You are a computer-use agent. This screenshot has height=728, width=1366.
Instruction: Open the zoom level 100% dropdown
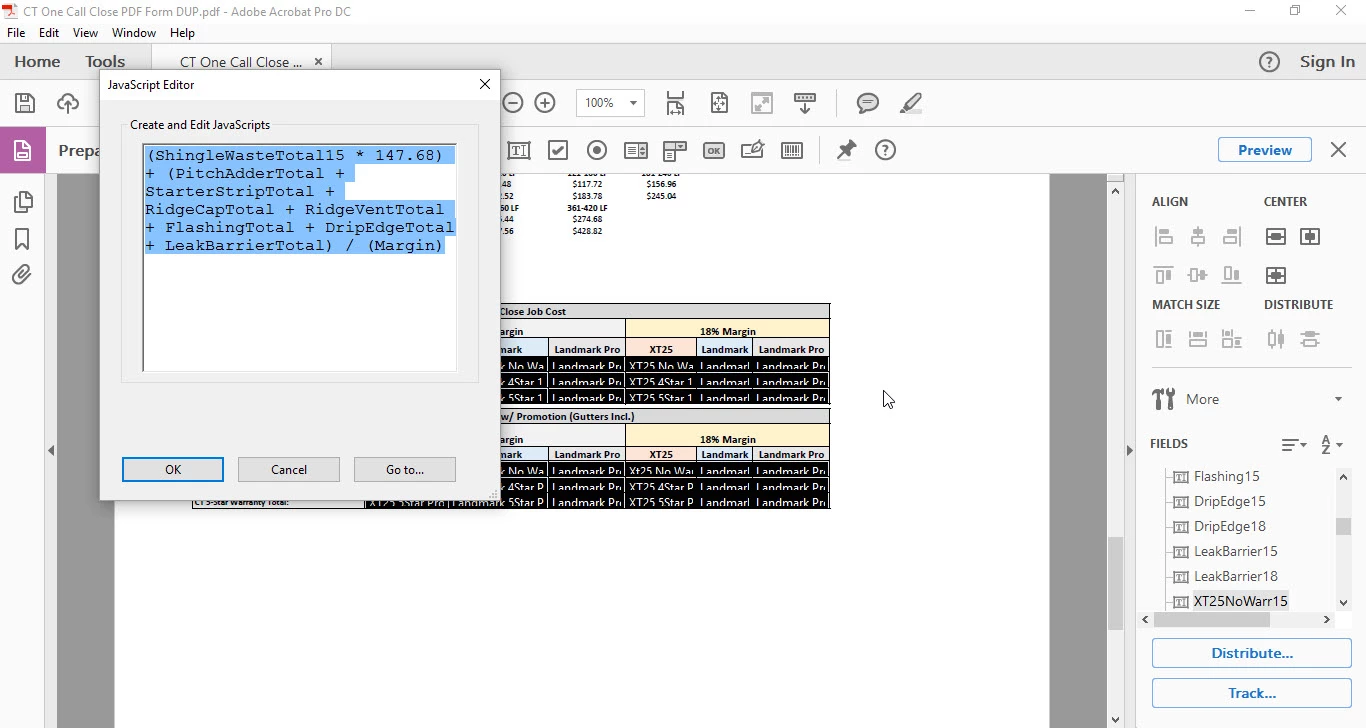pyautogui.click(x=610, y=103)
